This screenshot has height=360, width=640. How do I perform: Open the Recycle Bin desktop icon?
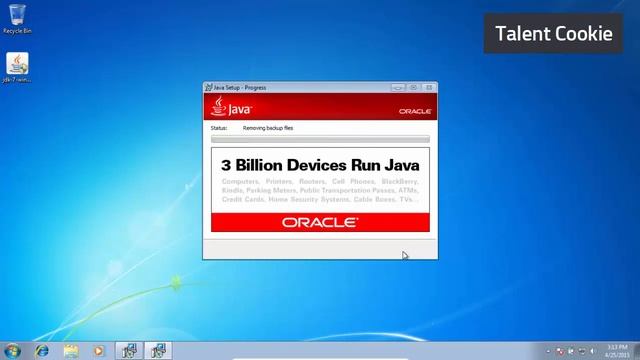[x=17, y=18]
